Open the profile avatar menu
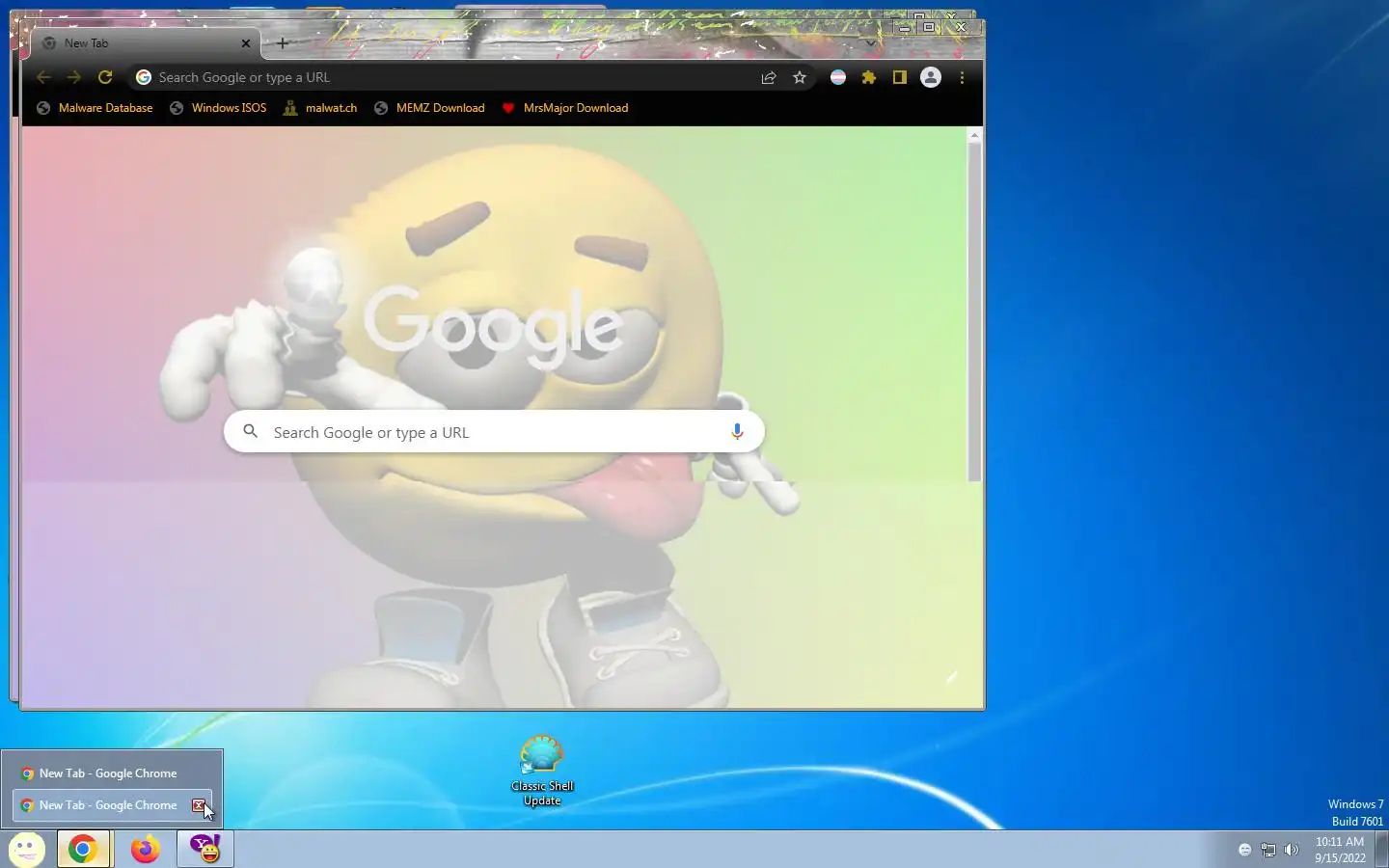Image resolution: width=1389 pixels, height=868 pixels. tap(931, 78)
